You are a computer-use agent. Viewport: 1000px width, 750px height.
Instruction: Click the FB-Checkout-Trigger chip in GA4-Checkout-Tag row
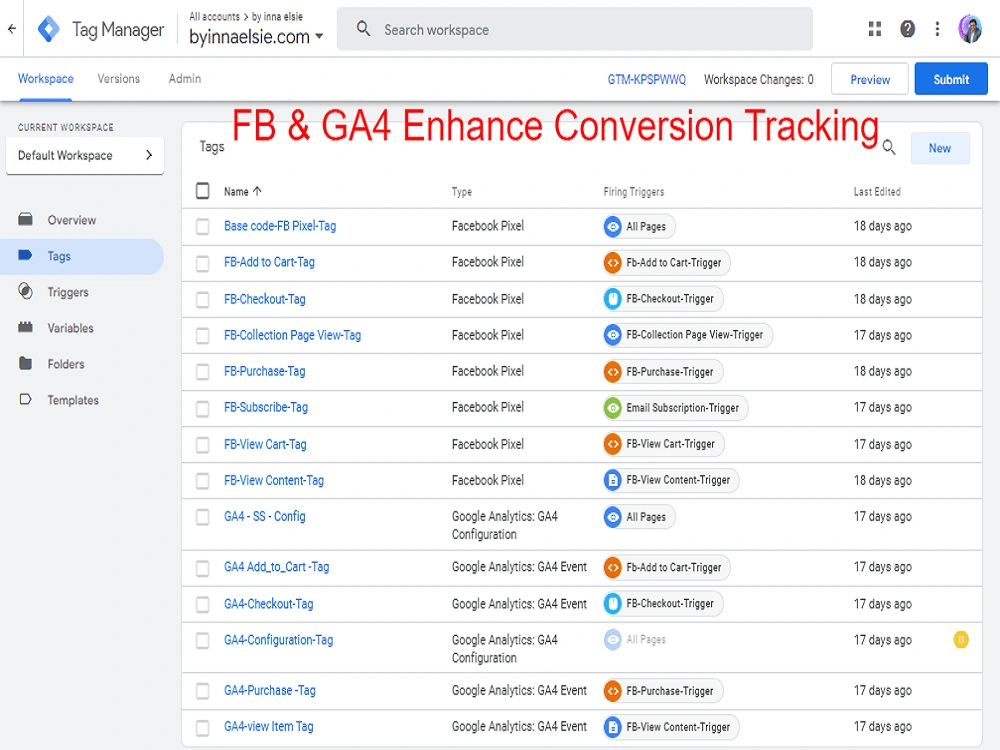663,603
